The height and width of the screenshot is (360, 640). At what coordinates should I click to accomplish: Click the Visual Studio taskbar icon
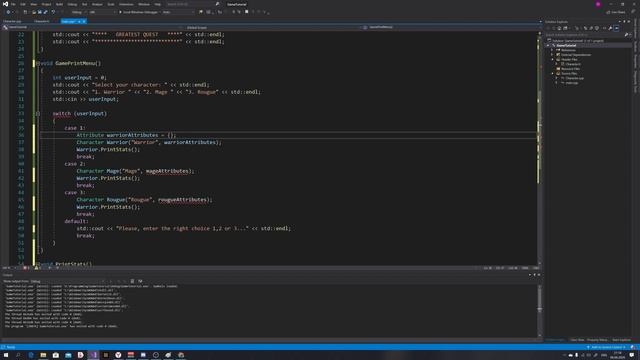click(93, 355)
